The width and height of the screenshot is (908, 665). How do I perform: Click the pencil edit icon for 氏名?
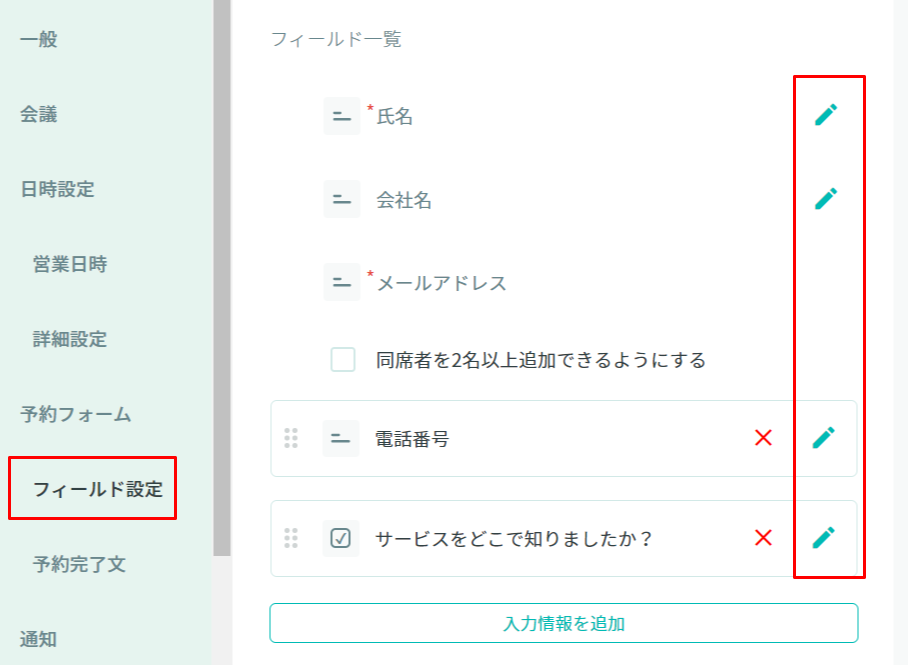pyautogui.click(x=825, y=115)
